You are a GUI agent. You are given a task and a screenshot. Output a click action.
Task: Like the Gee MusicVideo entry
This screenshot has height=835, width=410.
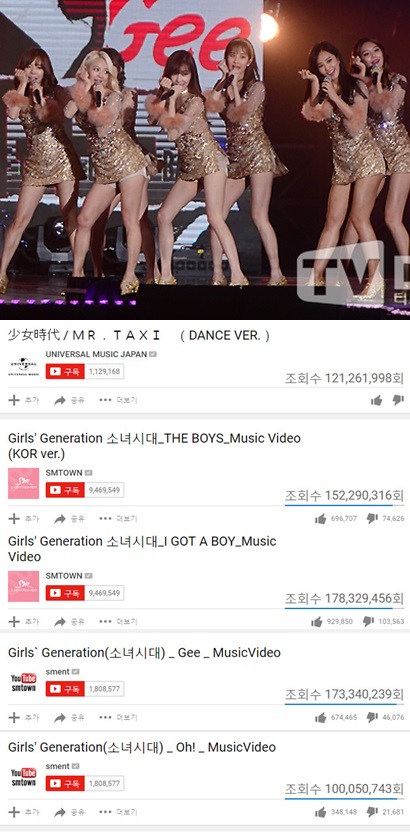[x=321, y=718]
